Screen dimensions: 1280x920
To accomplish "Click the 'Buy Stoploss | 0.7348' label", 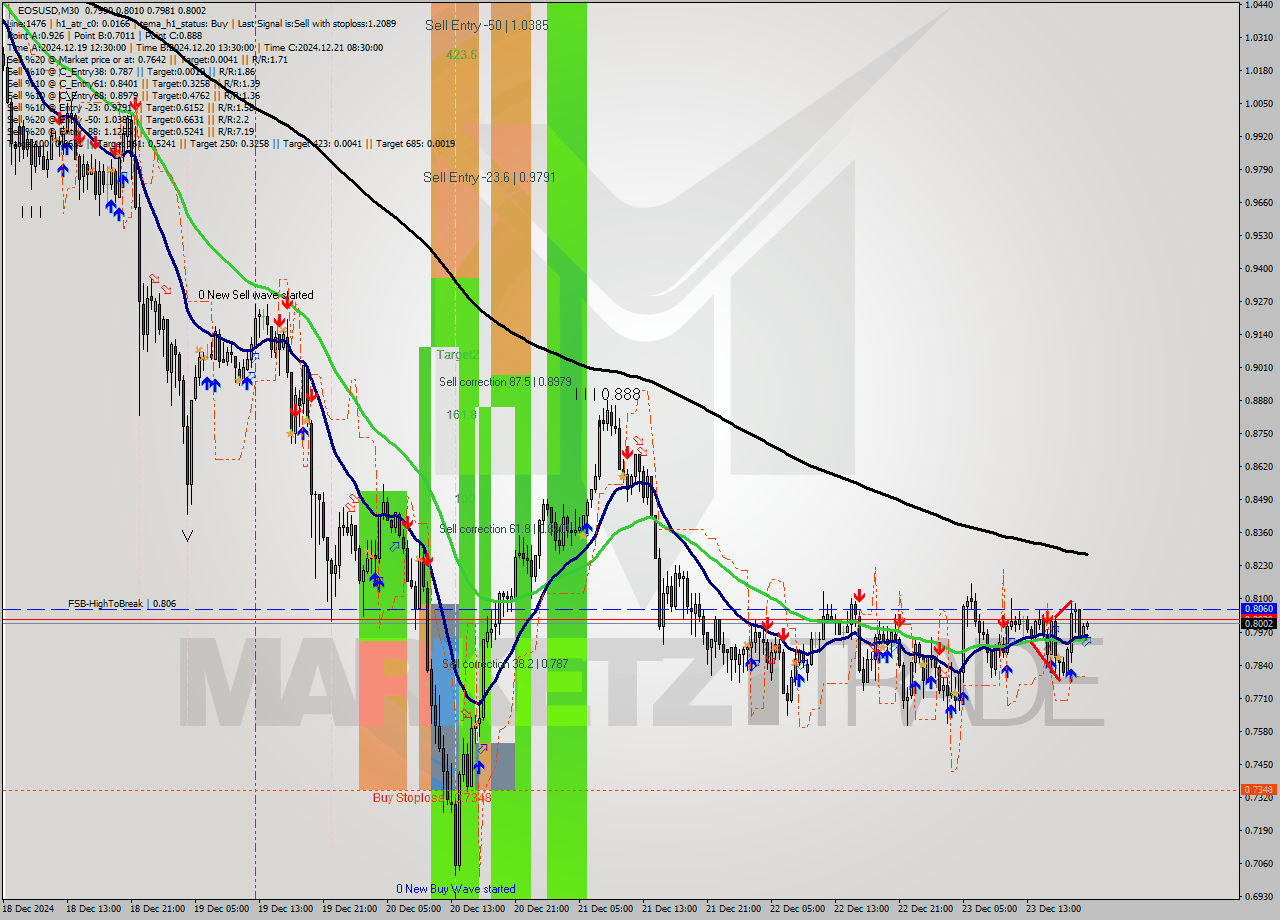I will (x=432, y=798).
